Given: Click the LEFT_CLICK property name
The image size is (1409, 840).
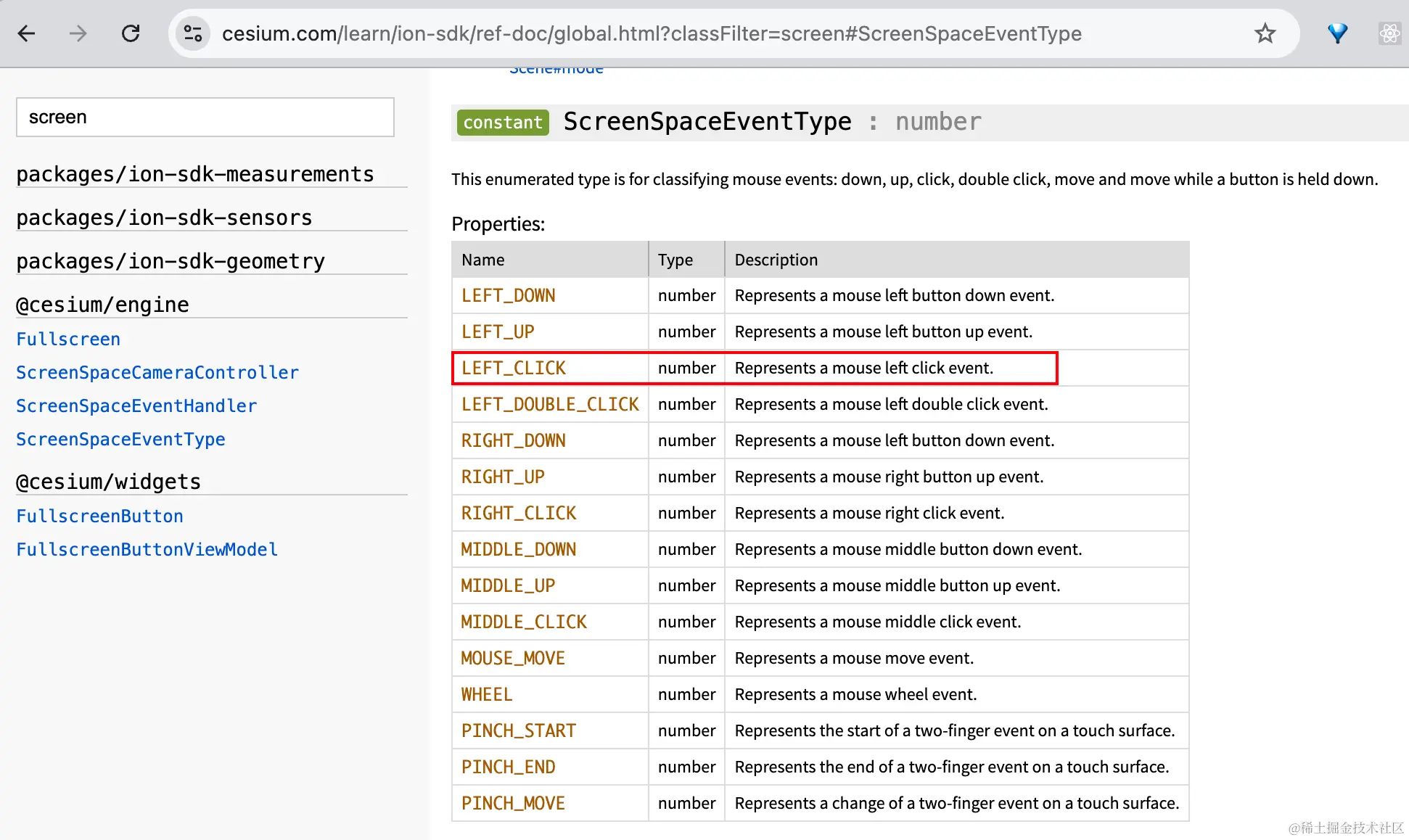Looking at the screenshot, I should (513, 368).
